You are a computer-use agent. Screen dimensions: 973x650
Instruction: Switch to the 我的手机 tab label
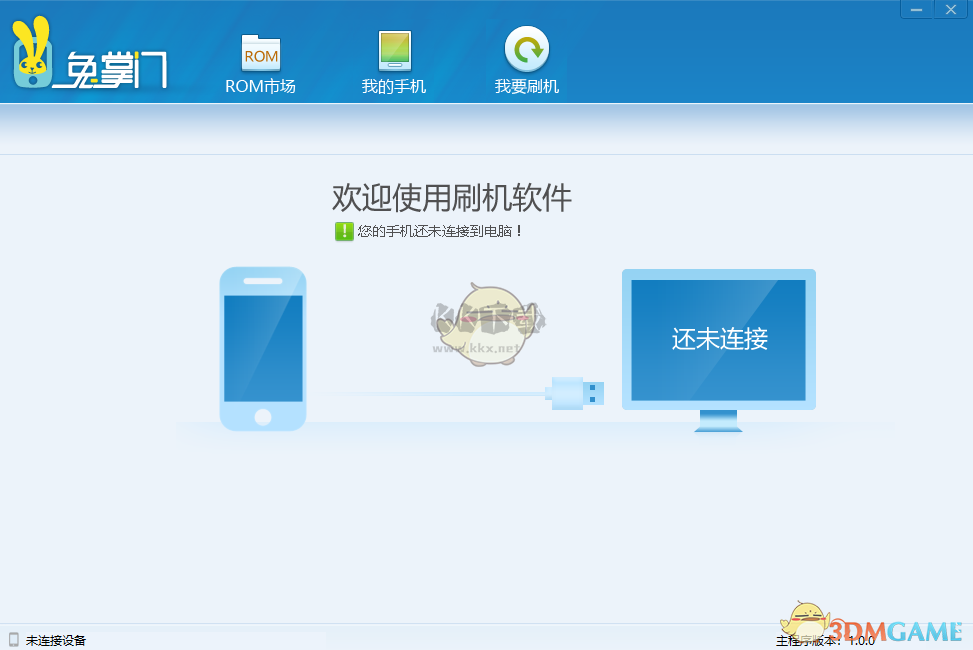pyautogui.click(x=393, y=88)
